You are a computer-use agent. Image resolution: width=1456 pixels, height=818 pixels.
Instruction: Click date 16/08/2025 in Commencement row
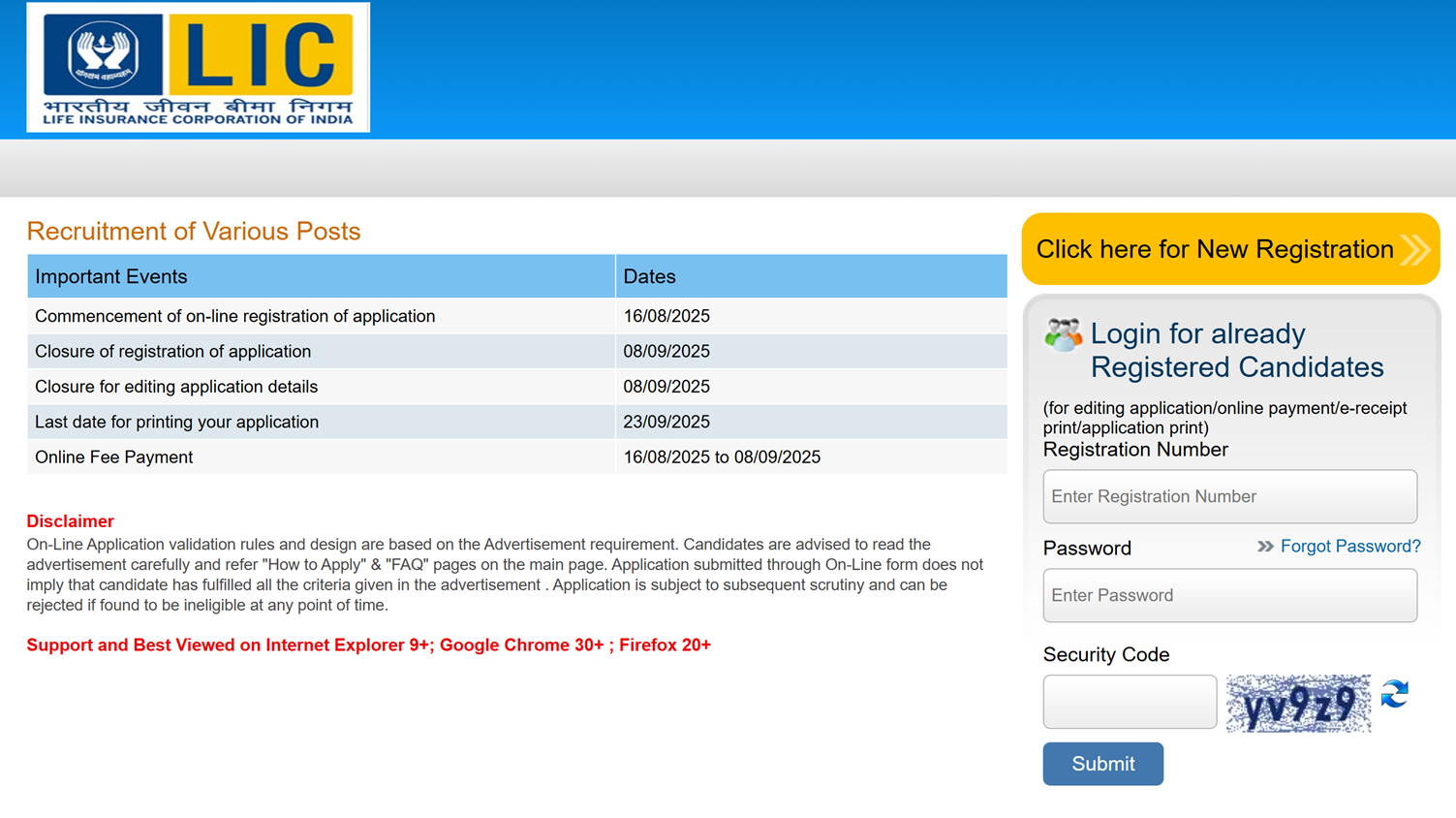click(666, 316)
